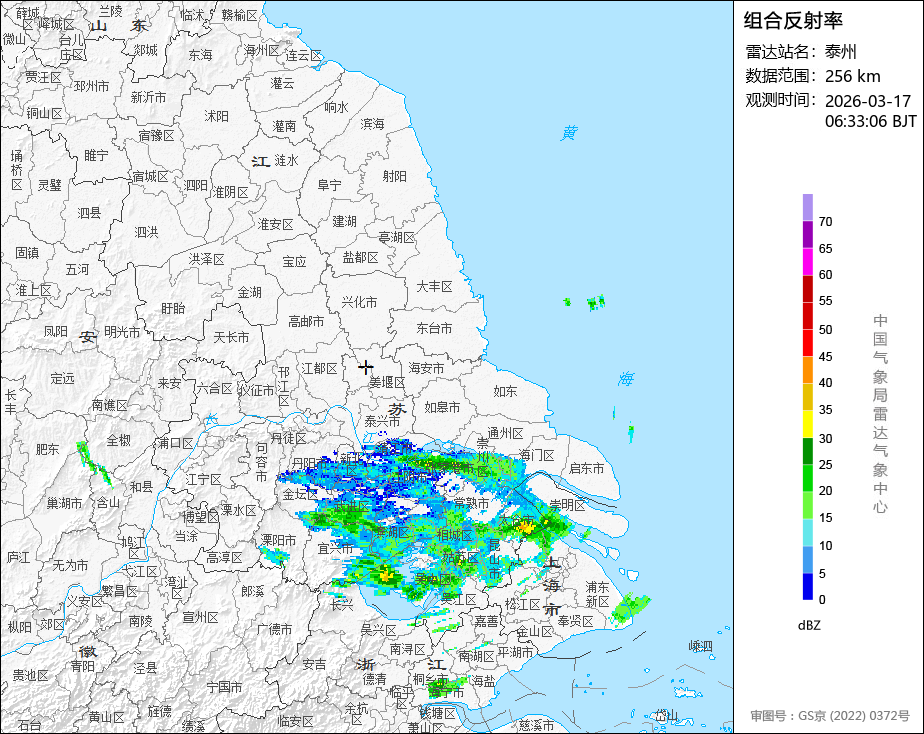Image resolution: width=924 pixels, height=734 pixels.
Task: Click the yellow 30–35 legend band
Action: click(807, 424)
